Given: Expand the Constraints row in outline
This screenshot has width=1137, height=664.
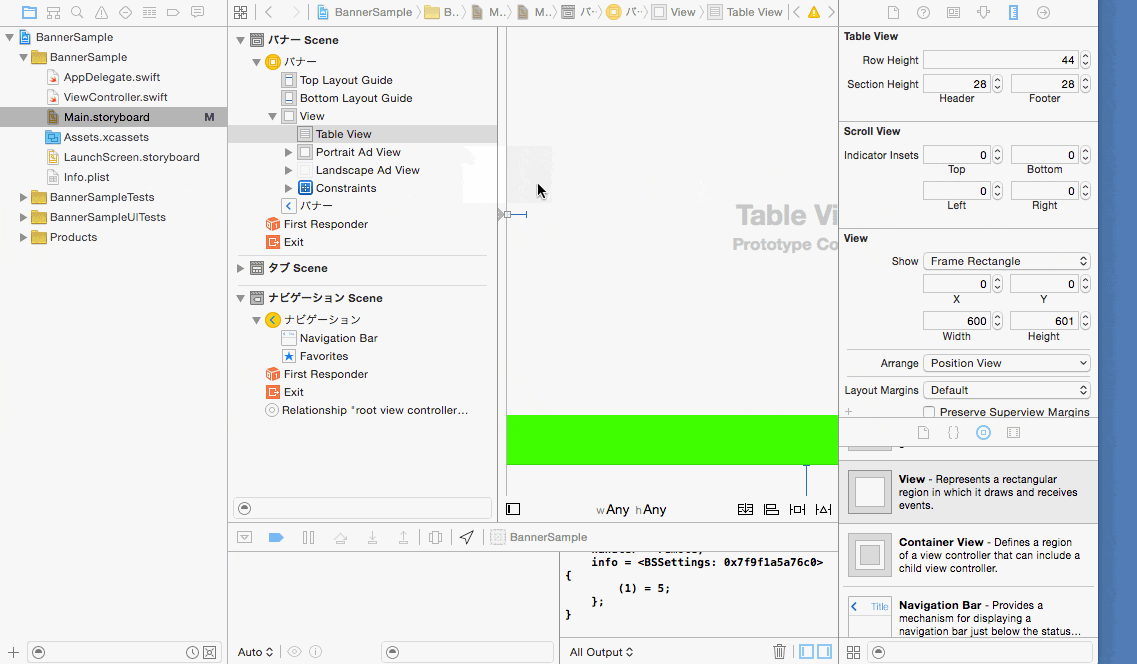Looking at the screenshot, I should (289, 188).
